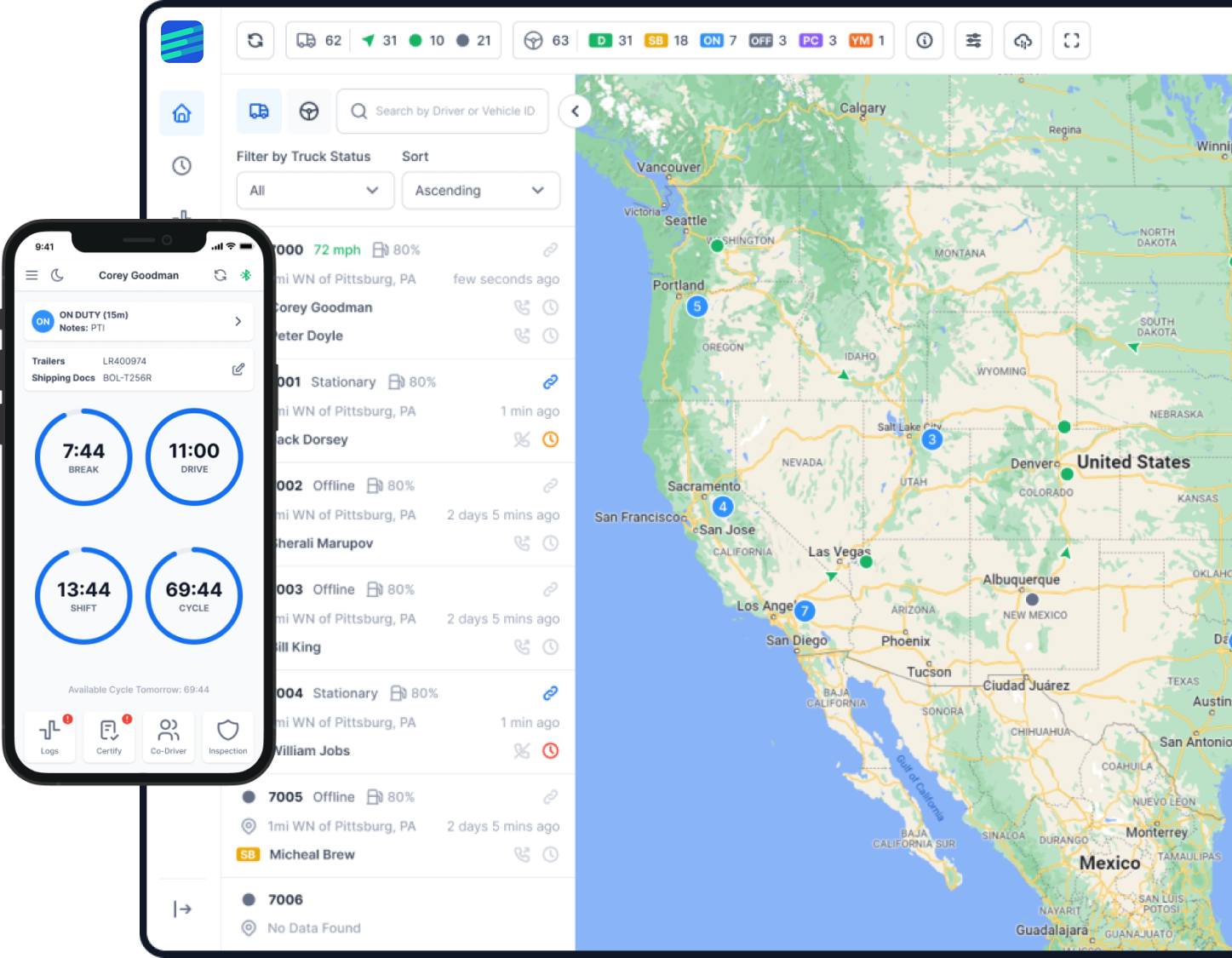Edit Trailers and Shipping Docs on phone

click(x=238, y=369)
